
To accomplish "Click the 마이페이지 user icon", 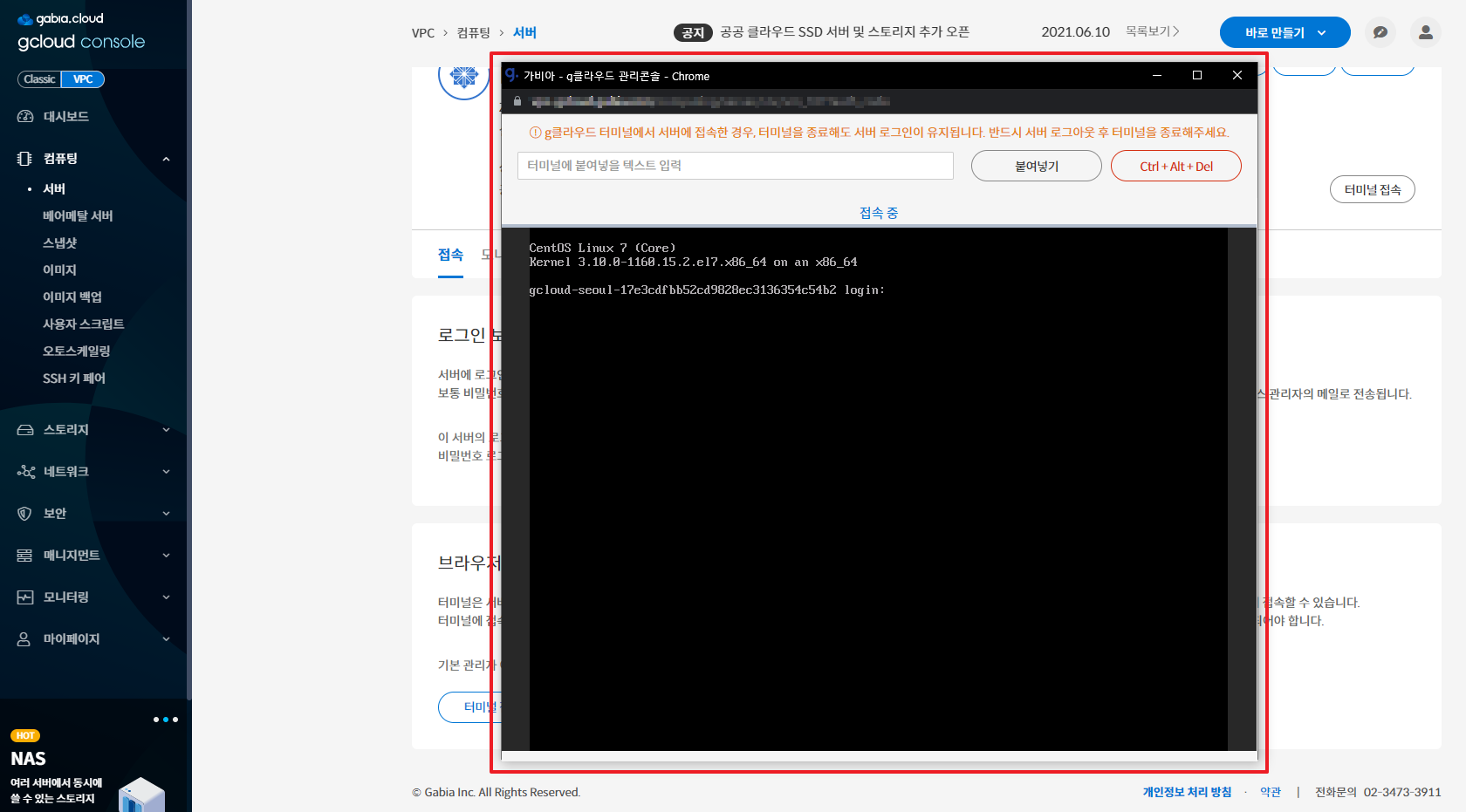I will [24, 639].
